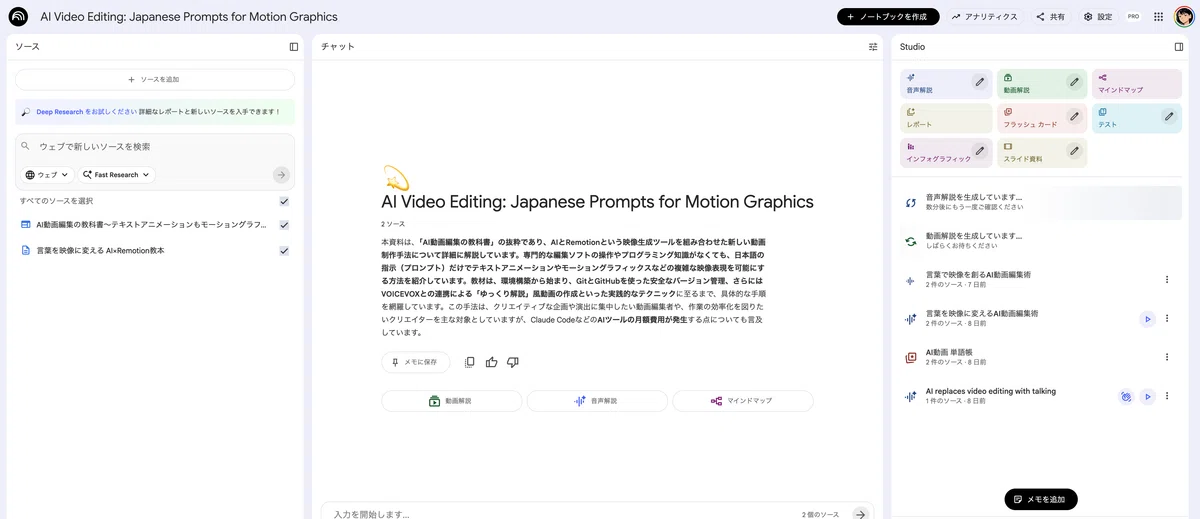Toggle すべてのソースを選択 checkbox

[x=284, y=201]
